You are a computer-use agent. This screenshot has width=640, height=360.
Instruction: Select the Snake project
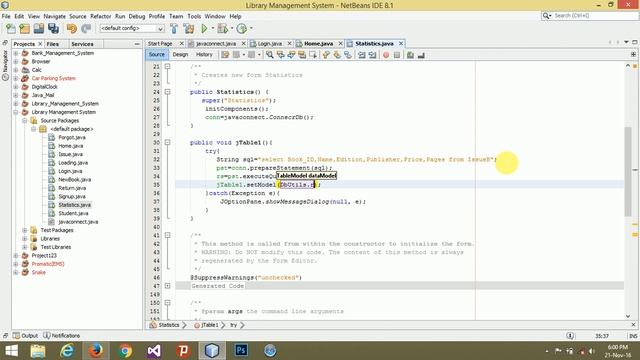[38, 272]
